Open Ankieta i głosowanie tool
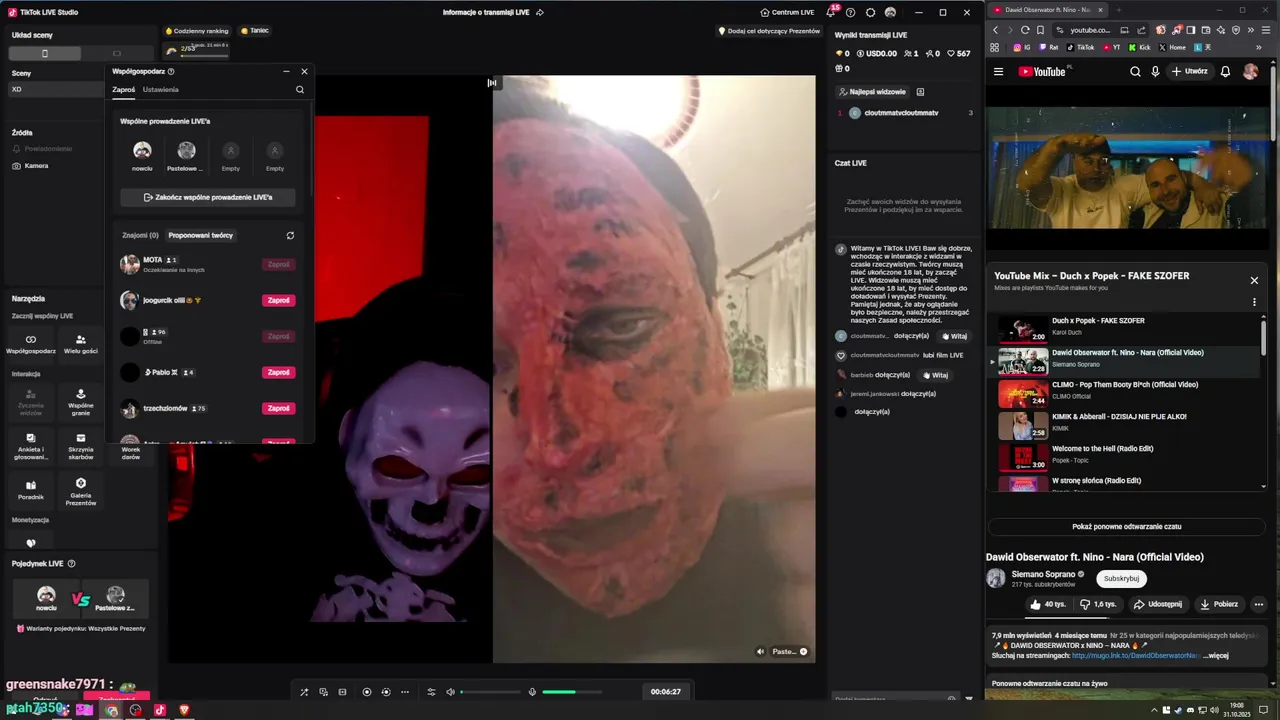 (31, 445)
